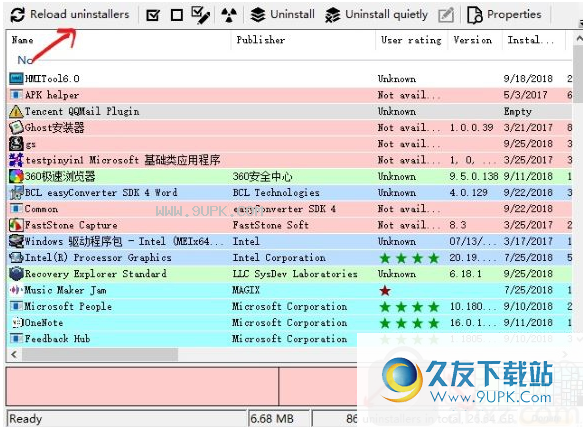Click the BCL easyConverter SDK icon
This screenshot has width=583, height=427.
(x=16, y=193)
